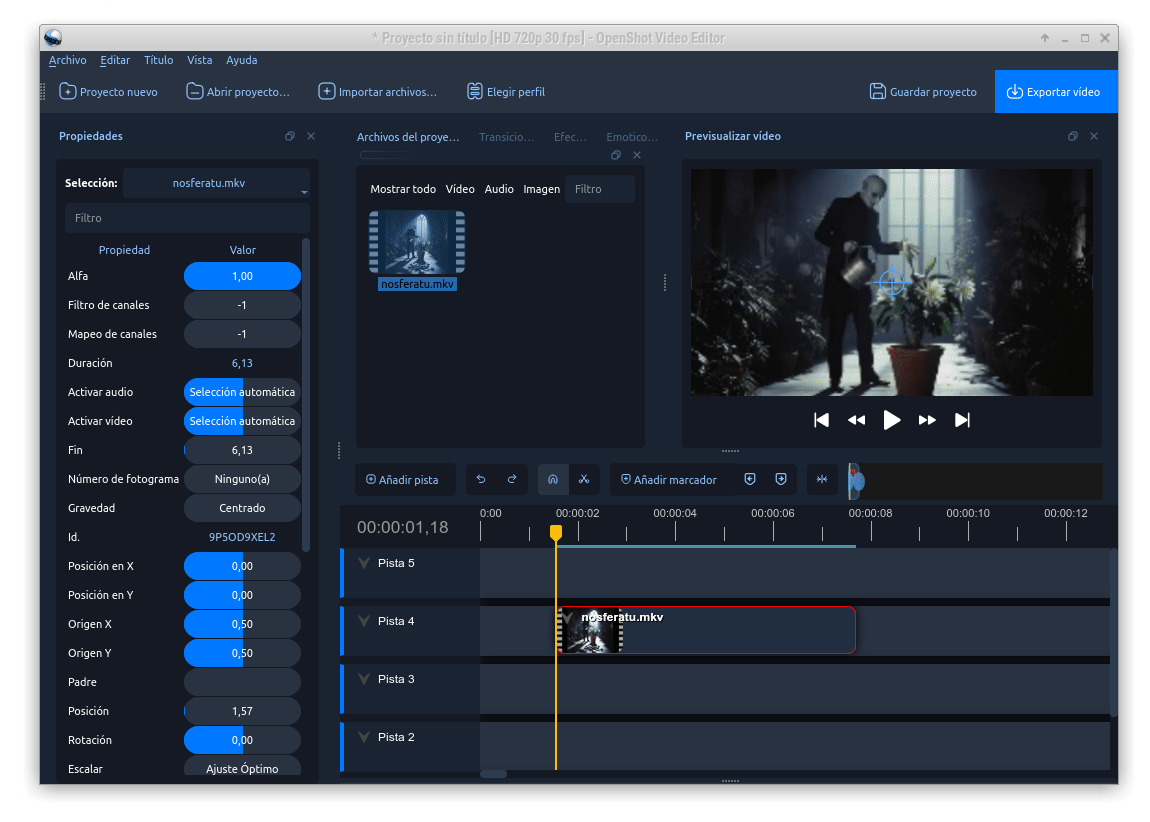The image size is (1150, 822).
Task: Add a track using Añadir pista
Action: pyautogui.click(x=405, y=480)
